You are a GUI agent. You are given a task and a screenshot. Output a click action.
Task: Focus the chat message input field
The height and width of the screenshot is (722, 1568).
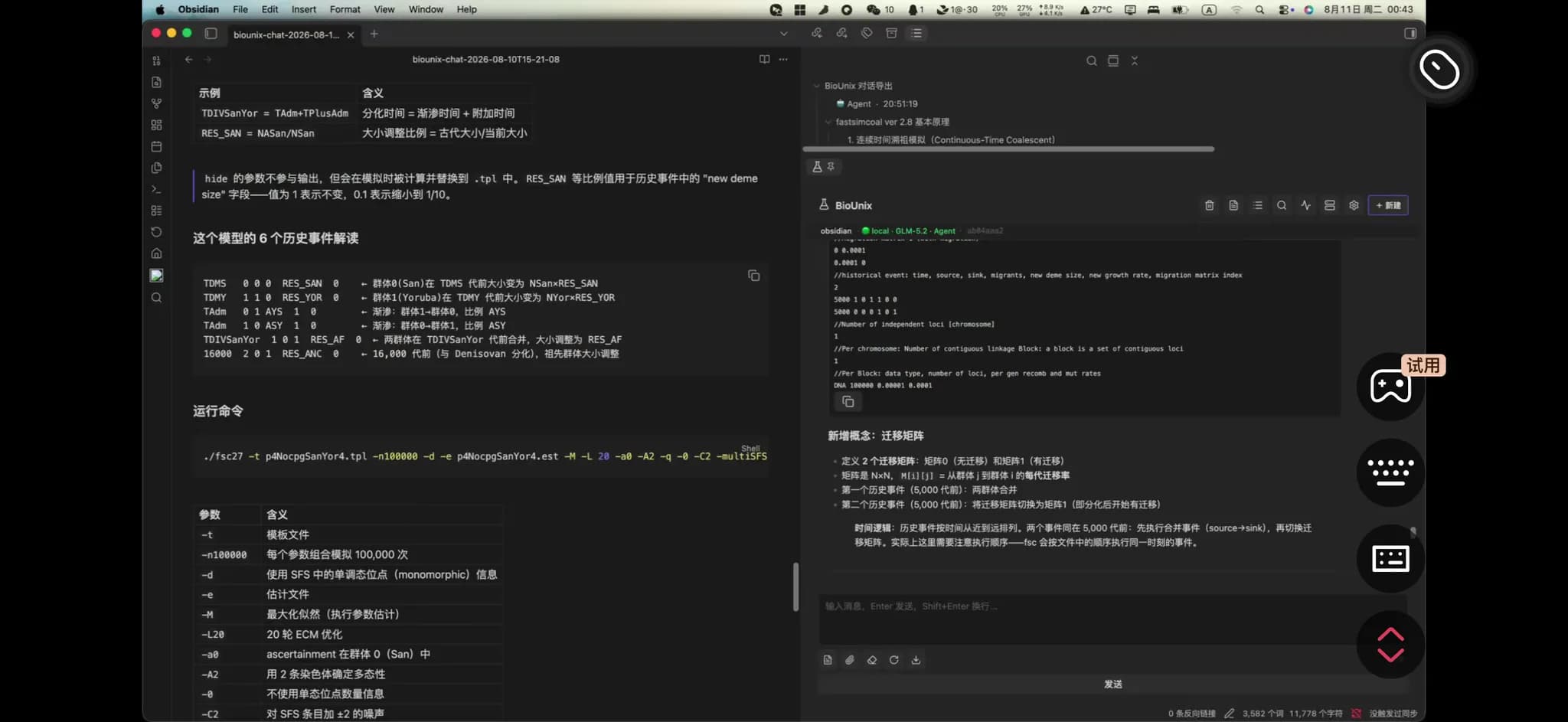click(1112, 619)
